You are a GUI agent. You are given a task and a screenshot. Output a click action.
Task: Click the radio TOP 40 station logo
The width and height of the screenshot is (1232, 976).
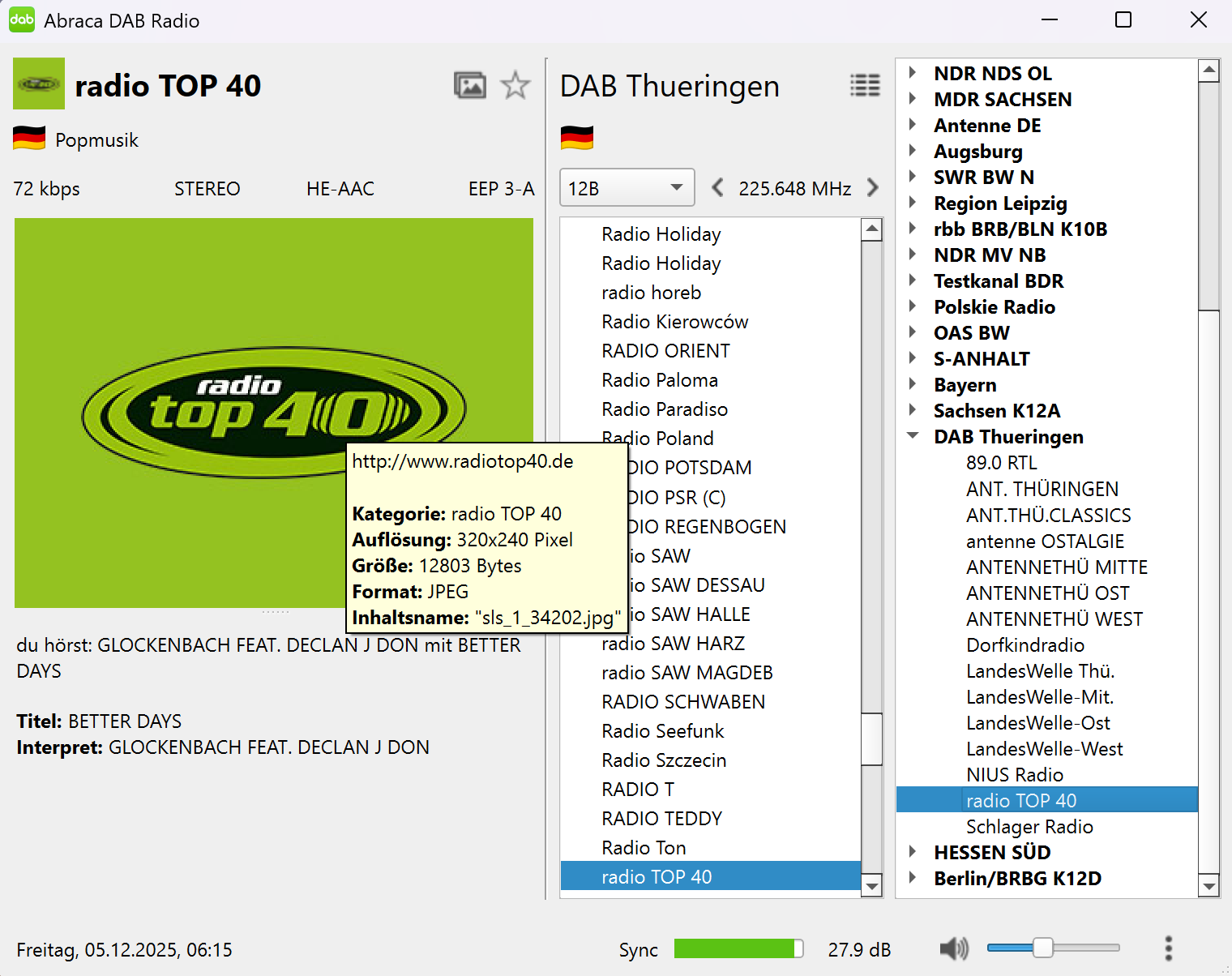pyautogui.click(x=39, y=83)
